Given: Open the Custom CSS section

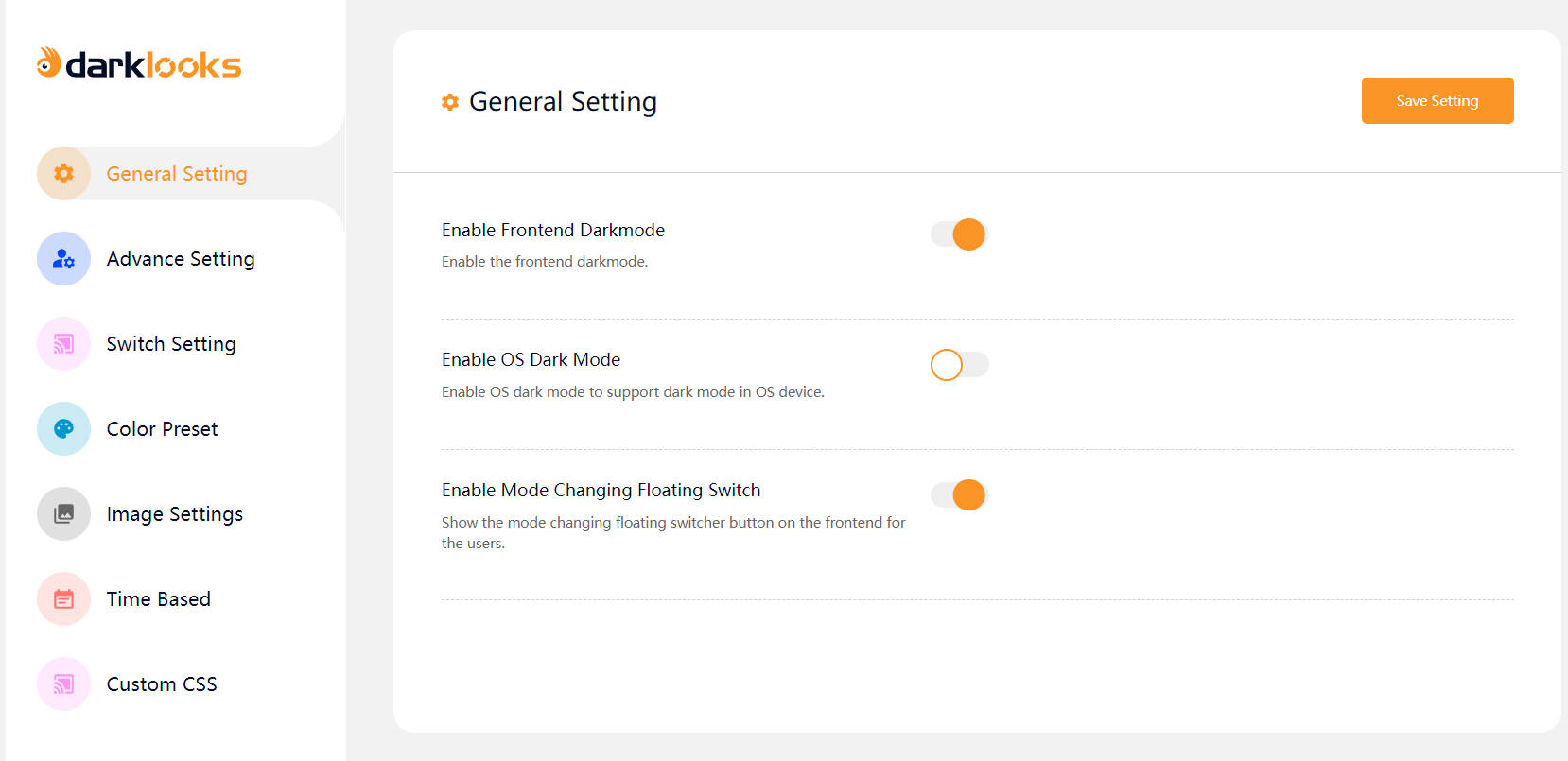Looking at the screenshot, I should tap(162, 684).
